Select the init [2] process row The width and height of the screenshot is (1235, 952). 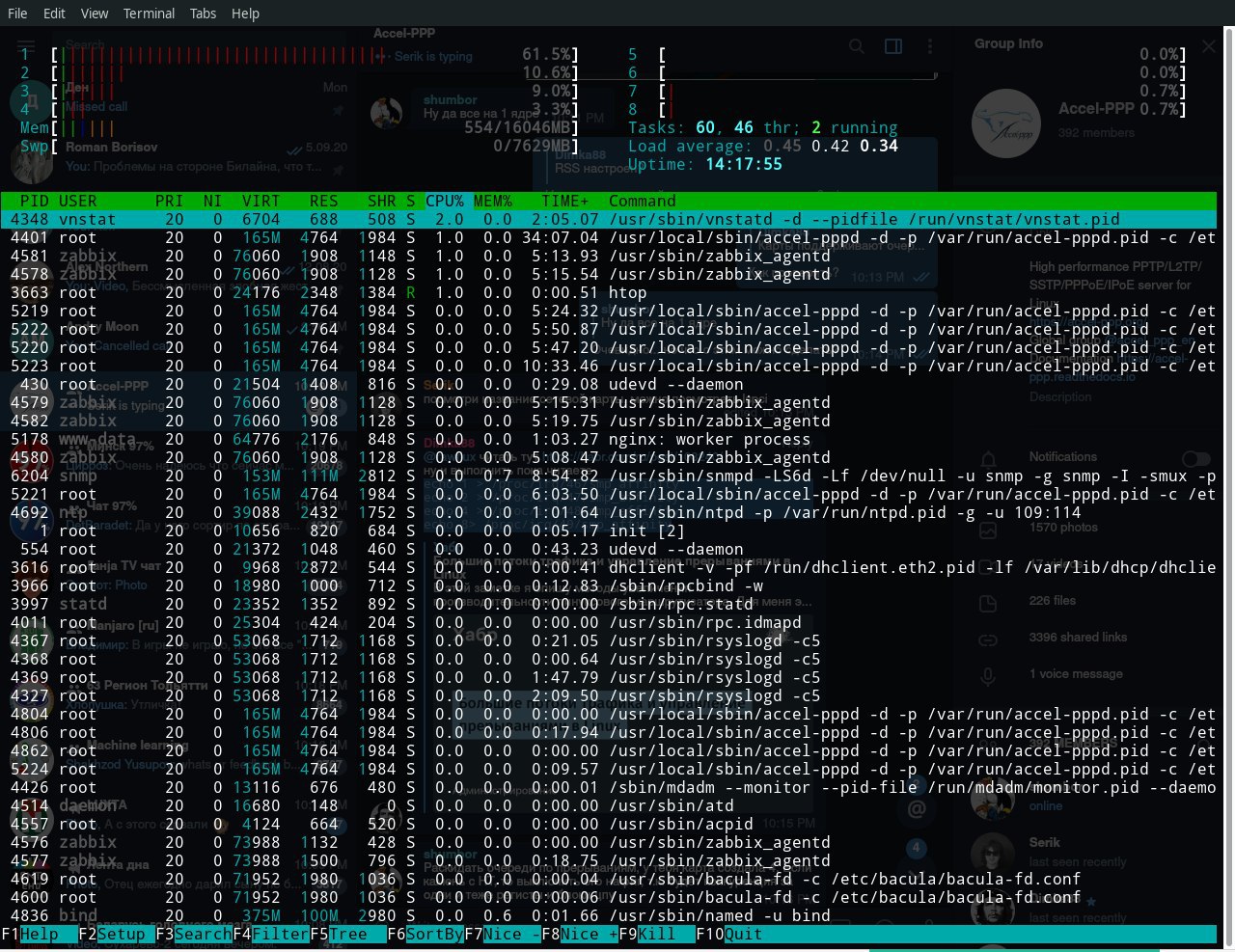pos(608,530)
